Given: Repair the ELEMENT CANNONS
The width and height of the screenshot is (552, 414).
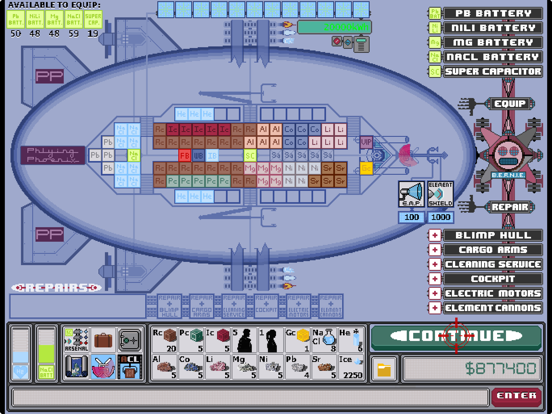Looking at the screenshot, I should pos(493,308).
